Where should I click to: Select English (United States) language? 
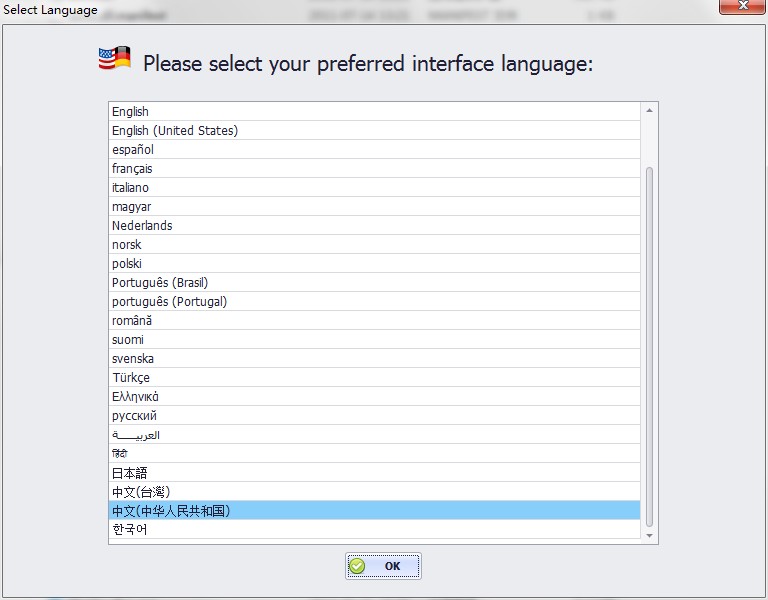coord(175,131)
